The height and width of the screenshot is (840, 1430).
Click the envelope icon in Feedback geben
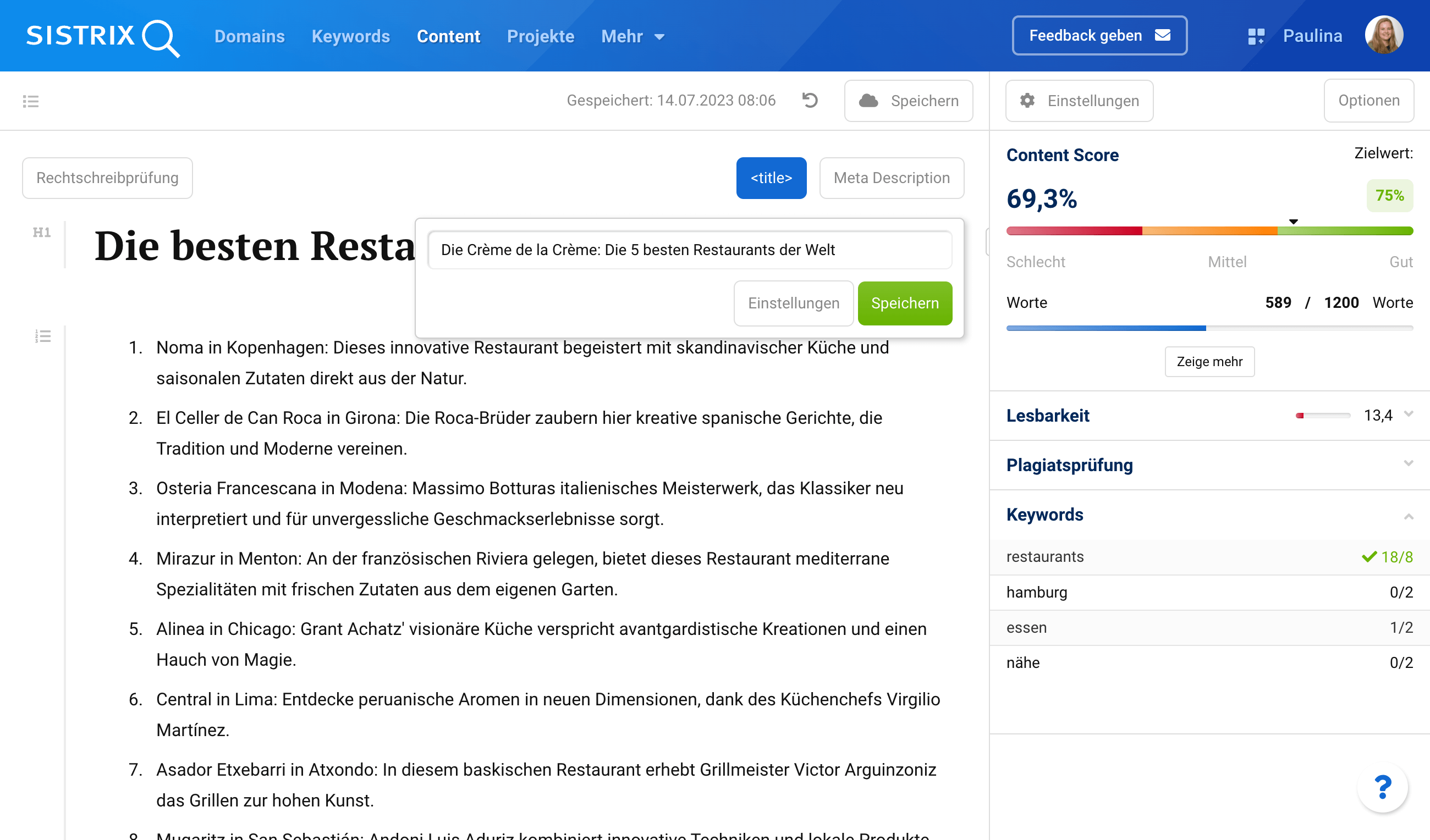(x=1163, y=35)
